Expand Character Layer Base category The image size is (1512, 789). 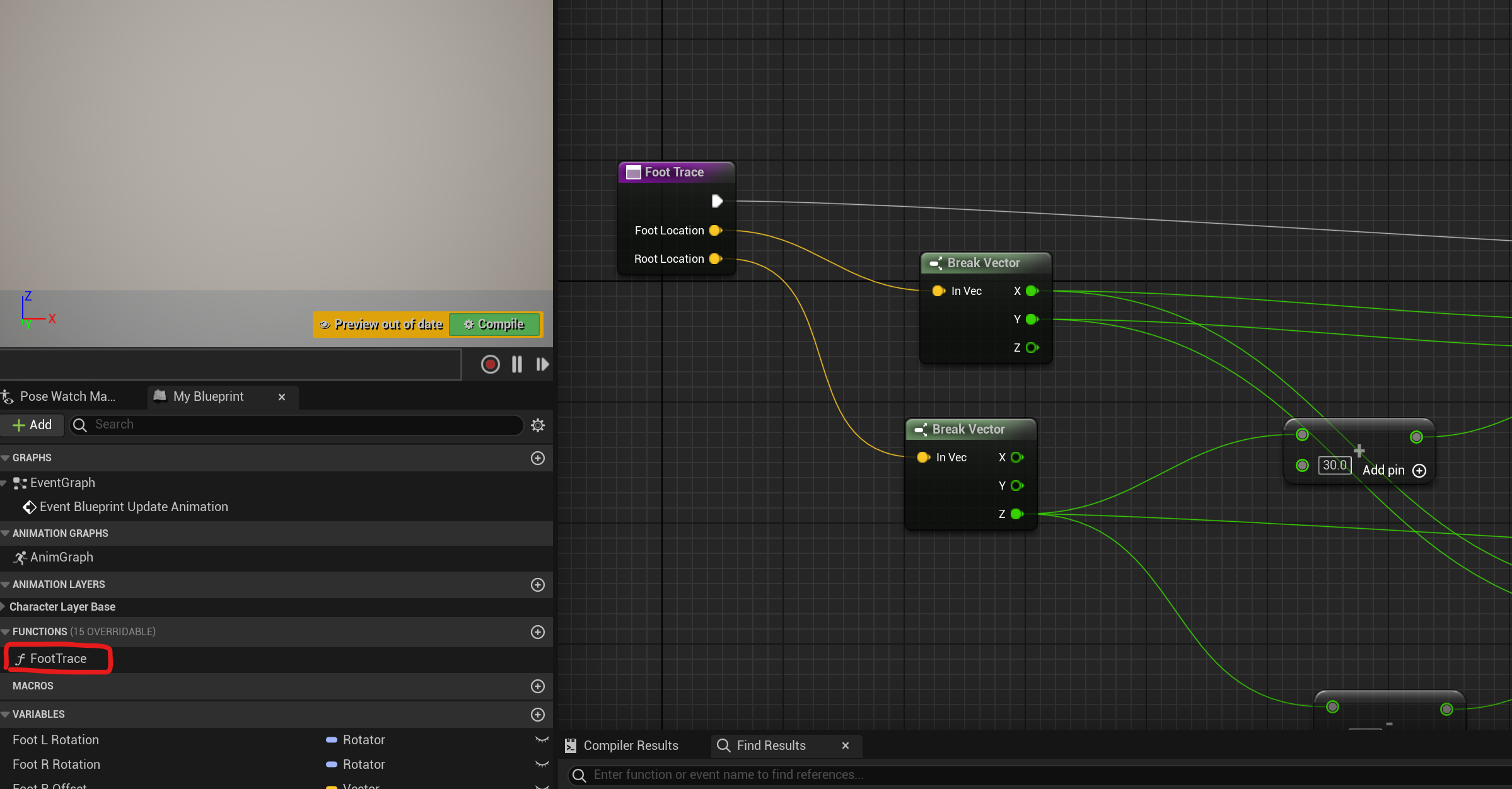point(4,607)
